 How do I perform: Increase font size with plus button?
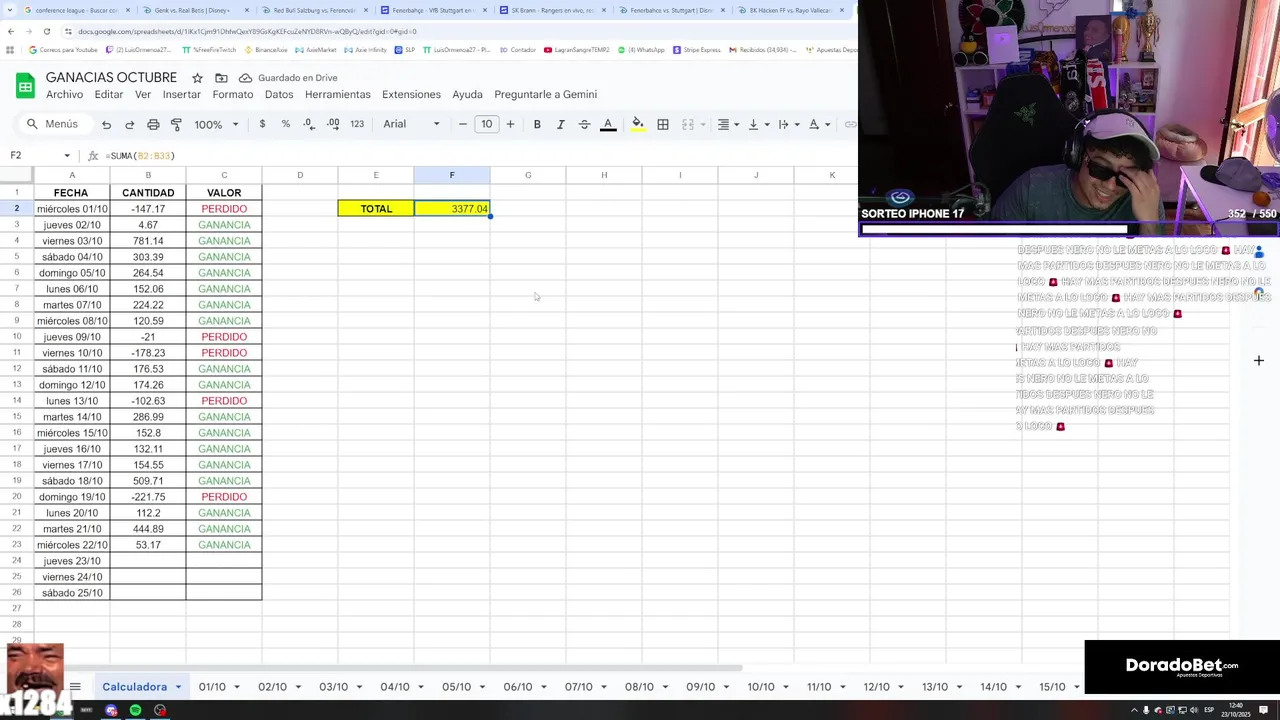click(x=510, y=124)
